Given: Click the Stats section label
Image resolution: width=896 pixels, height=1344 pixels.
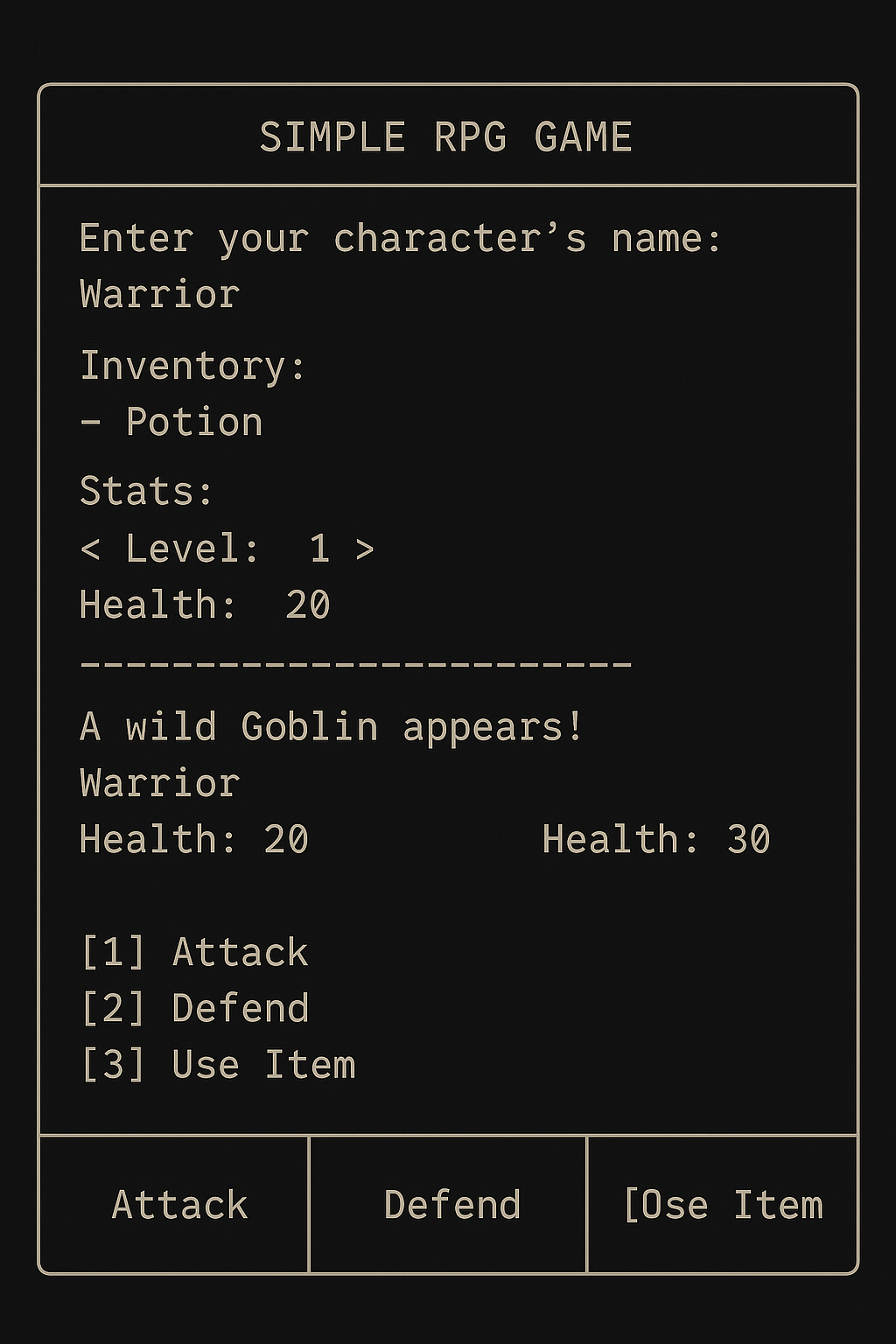Looking at the screenshot, I should [x=144, y=491].
